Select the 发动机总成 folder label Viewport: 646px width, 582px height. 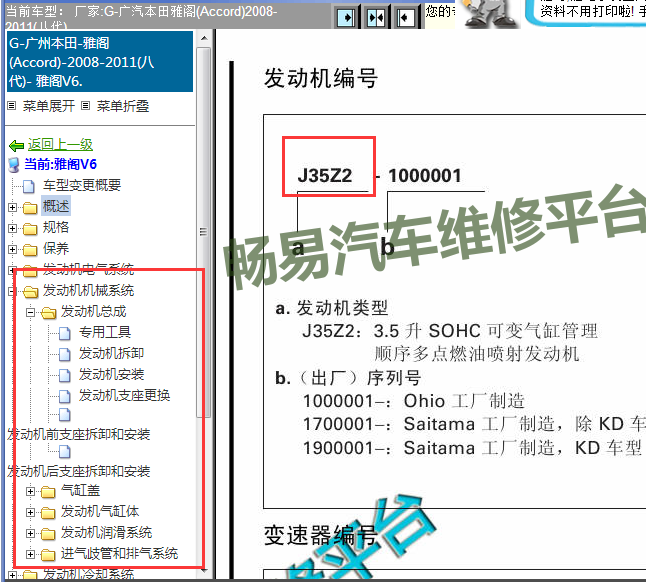click(x=94, y=311)
